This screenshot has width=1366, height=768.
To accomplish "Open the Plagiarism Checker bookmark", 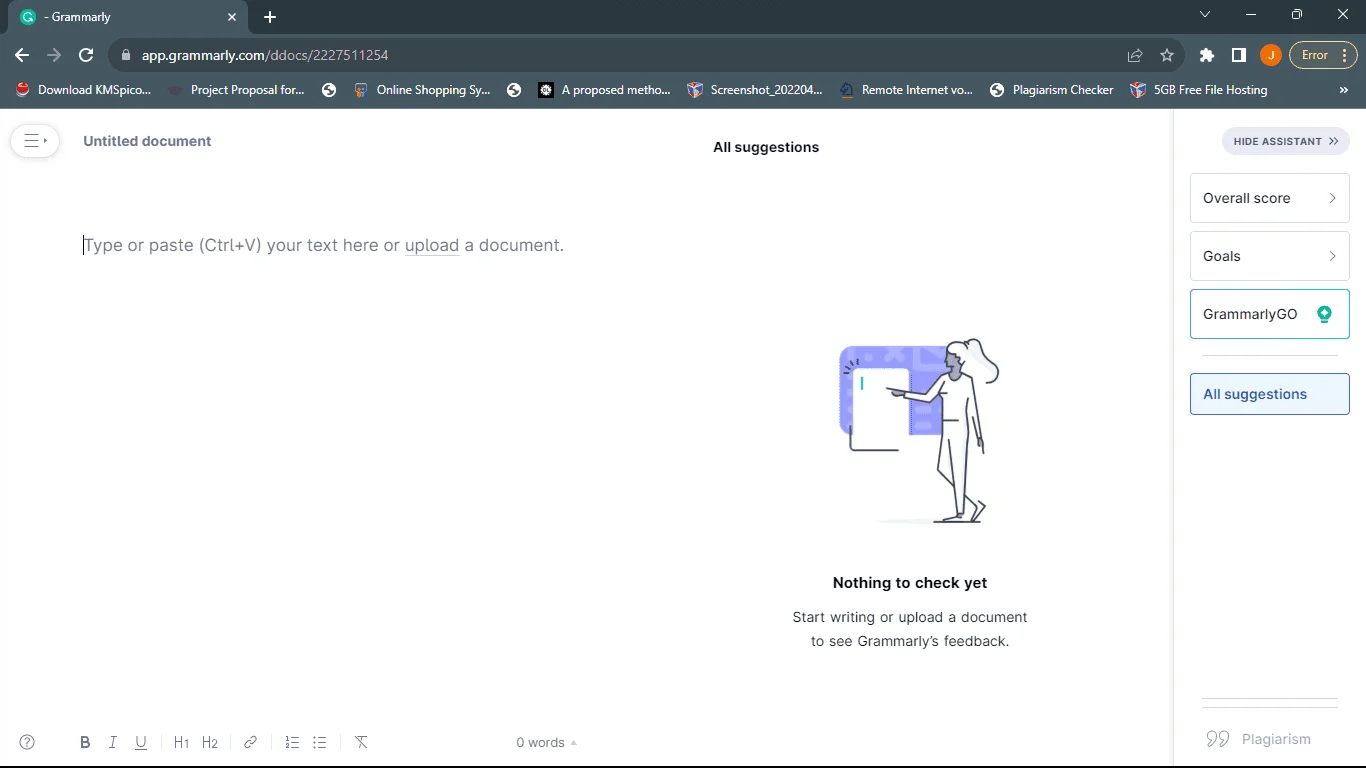I will click(x=1051, y=90).
